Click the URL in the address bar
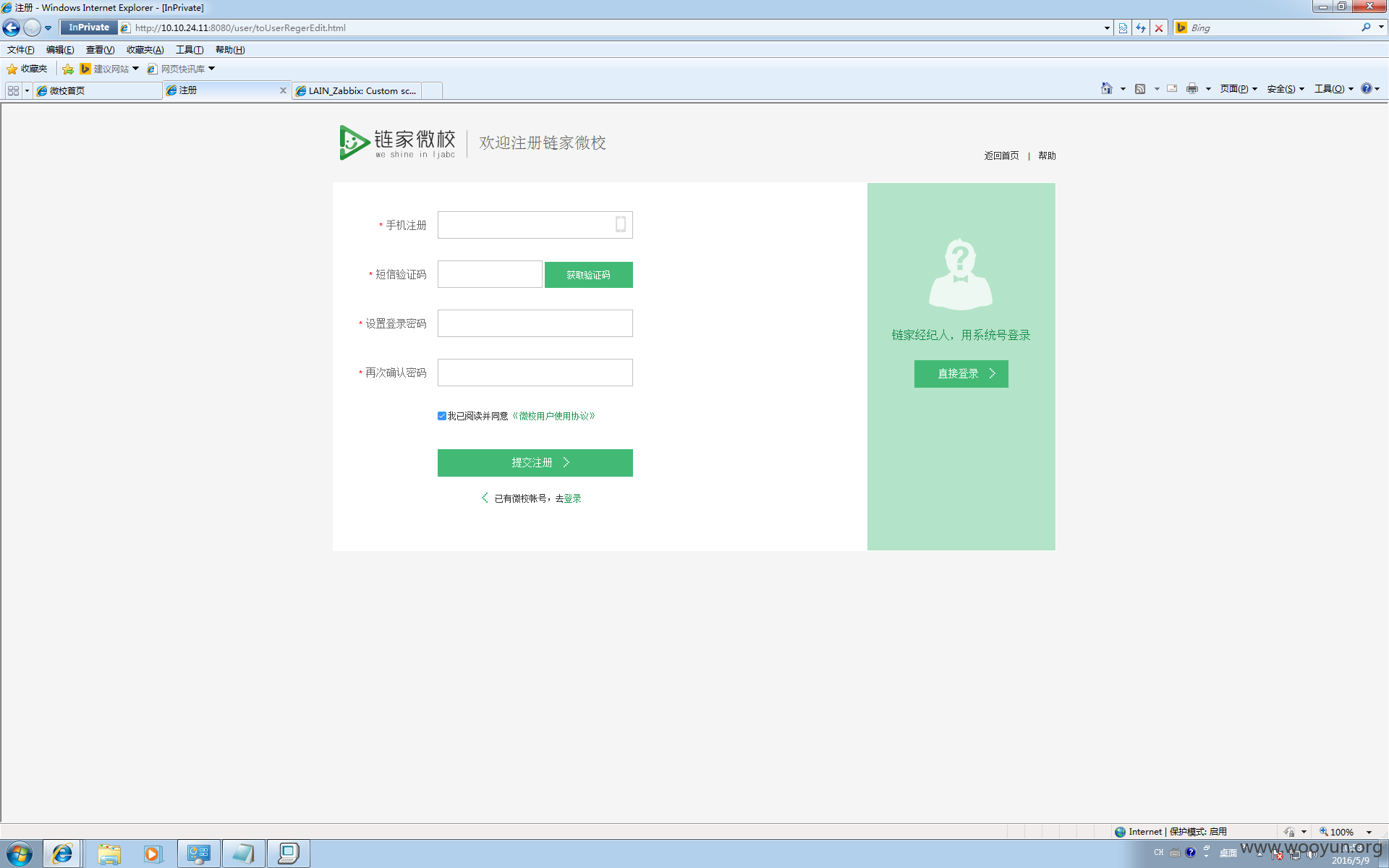The image size is (1389, 868). click(x=240, y=28)
